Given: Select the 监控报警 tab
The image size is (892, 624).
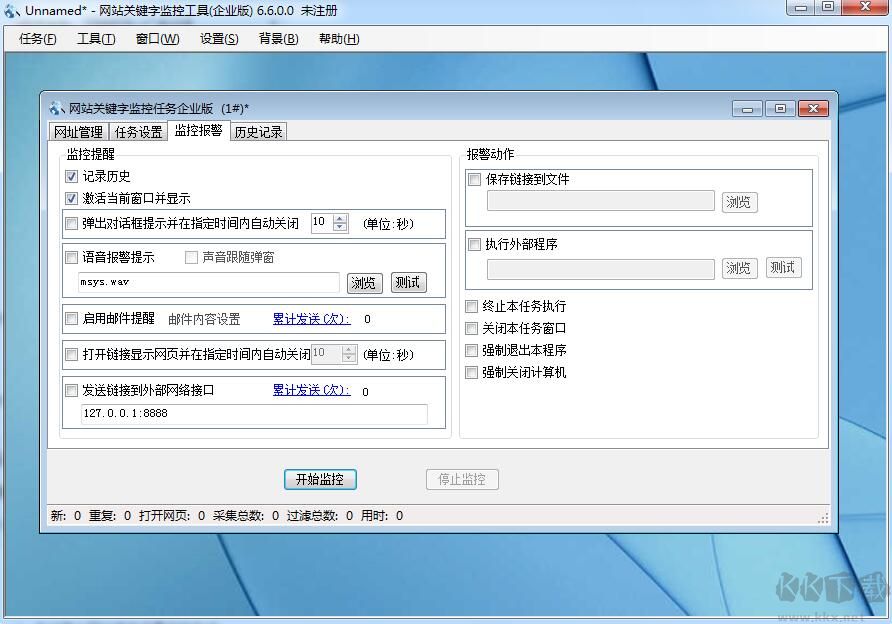Looking at the screenshot, I should (198, 130).
